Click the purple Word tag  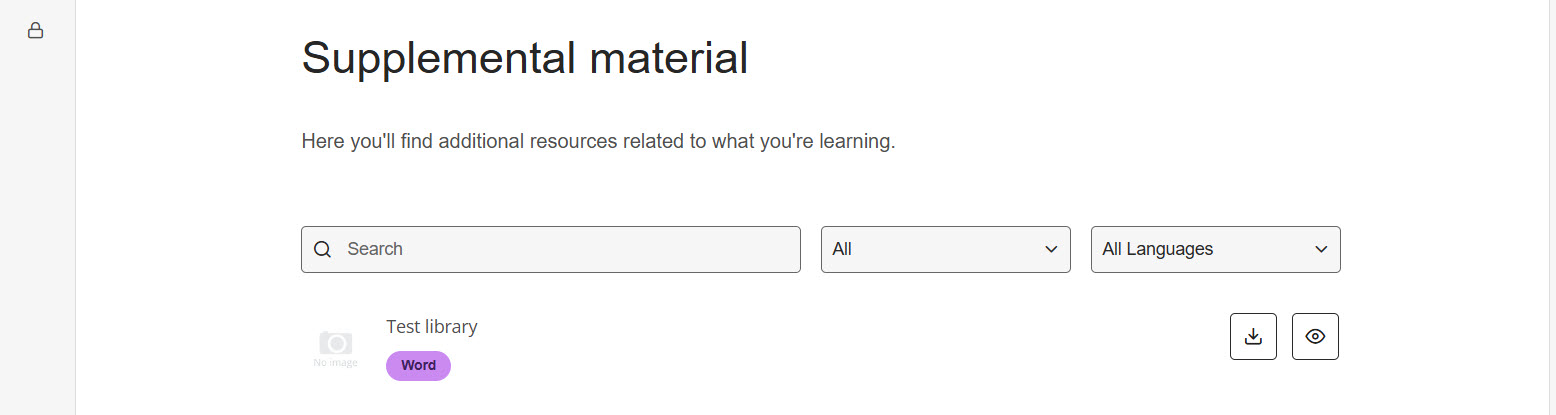[418, 366]
